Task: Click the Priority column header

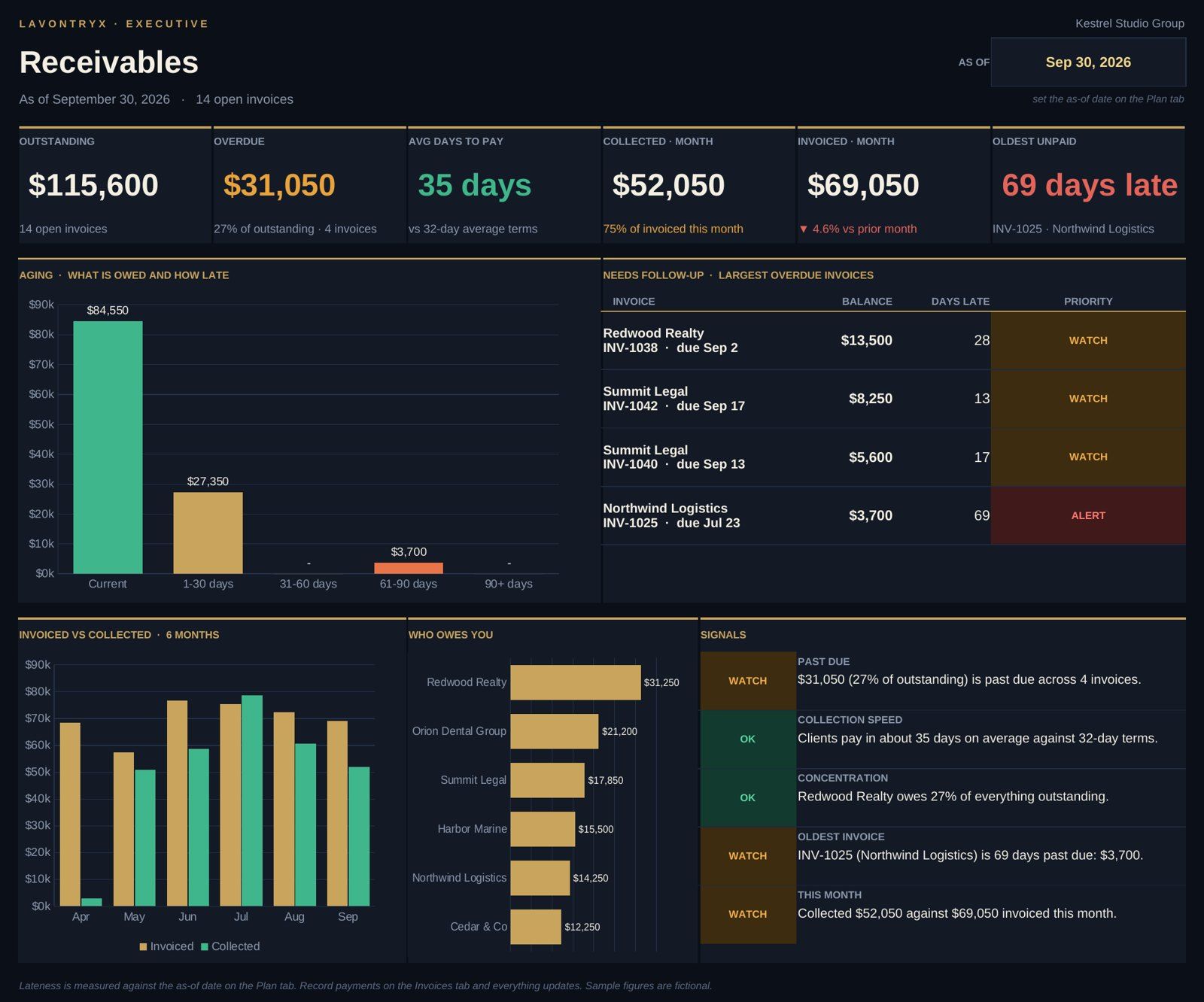Action: pos(1088,302)
